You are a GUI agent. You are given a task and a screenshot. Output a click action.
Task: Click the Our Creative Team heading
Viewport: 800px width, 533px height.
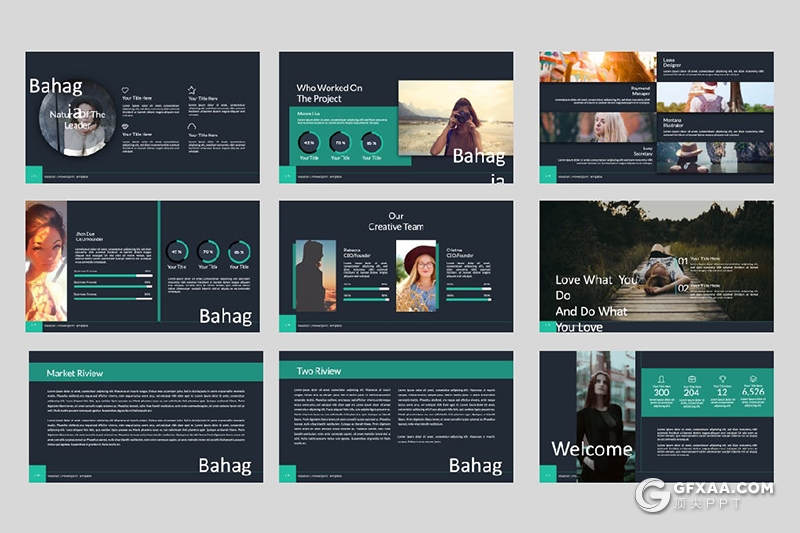[x=396, y=222]
